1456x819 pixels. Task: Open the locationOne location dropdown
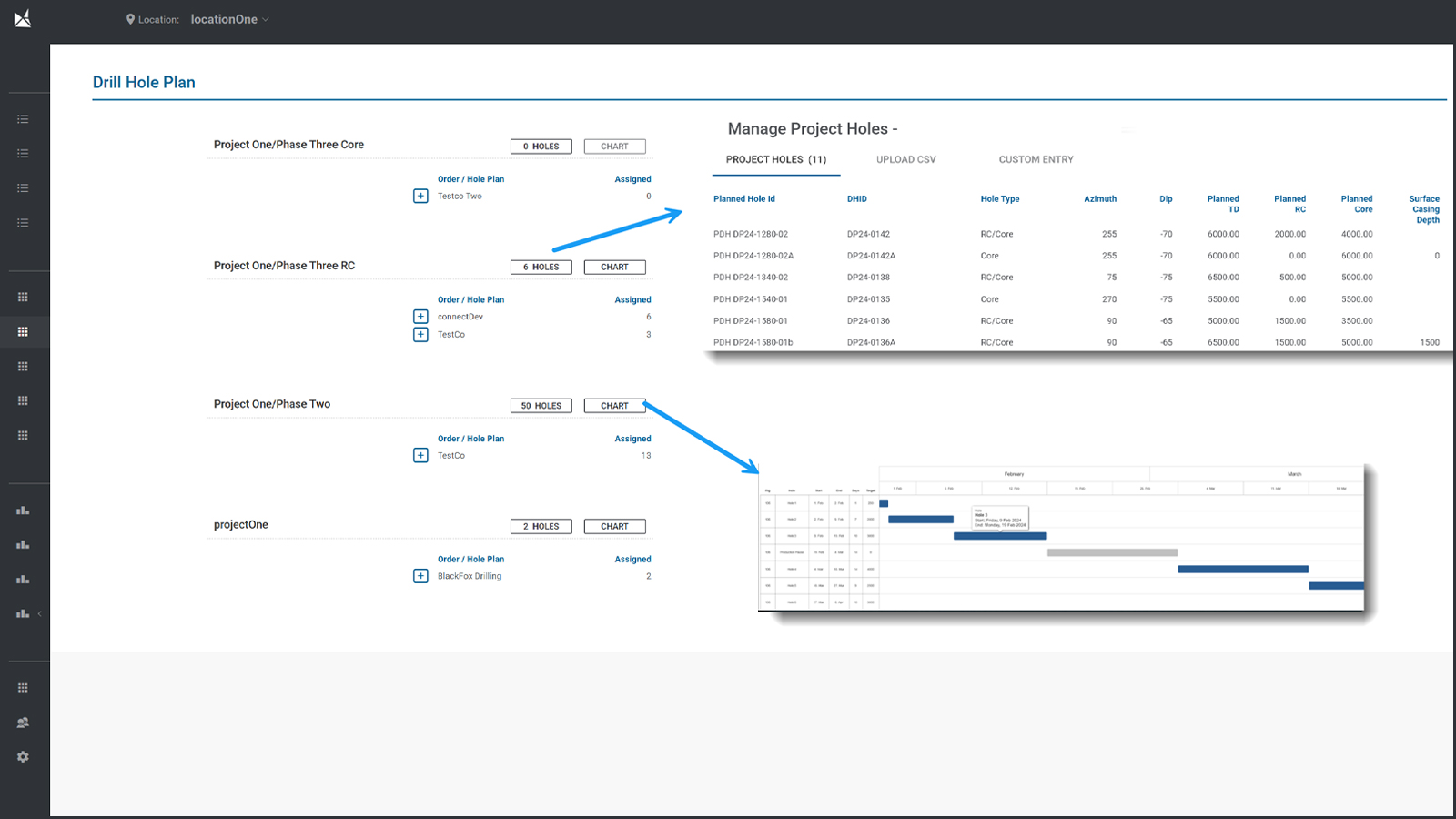pos(229,19)
